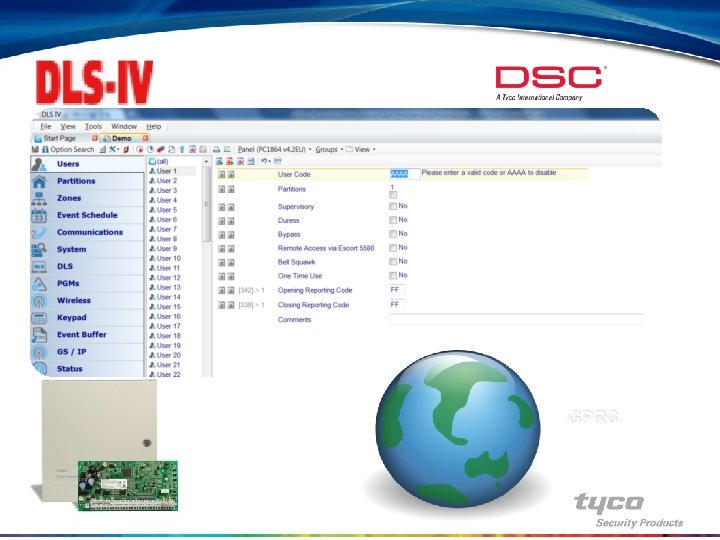Click the question marks icon beside undo
Screen dimensions: 720x540
click(x=278, y=161)
